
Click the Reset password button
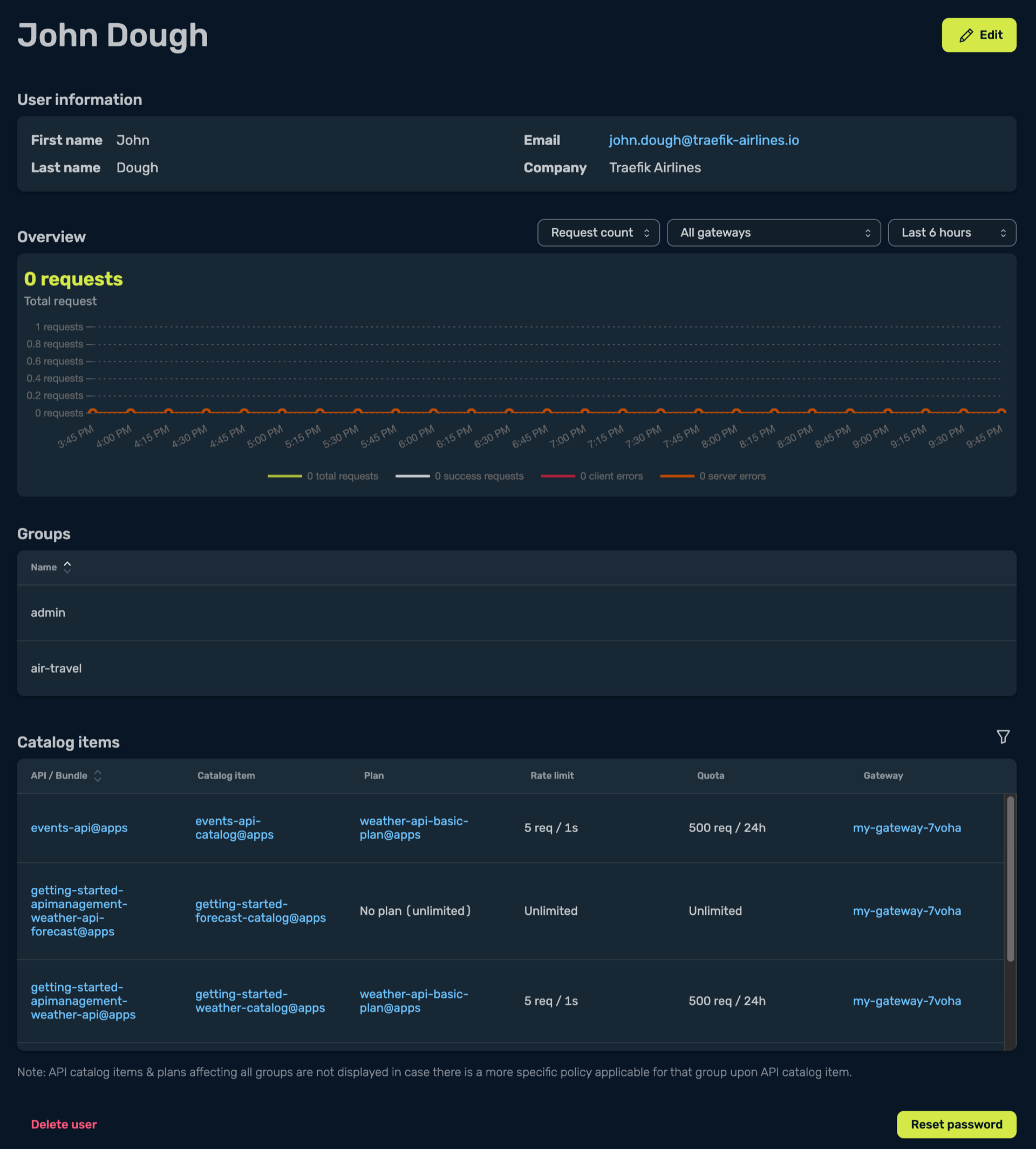(x=956, y=1125)
